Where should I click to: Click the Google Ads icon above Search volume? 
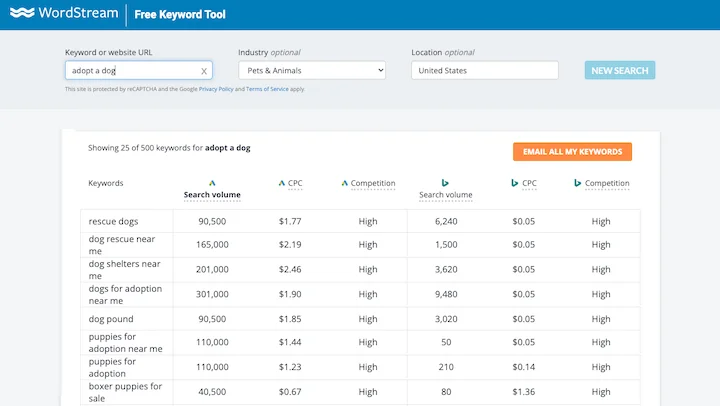tap(212, 183)
